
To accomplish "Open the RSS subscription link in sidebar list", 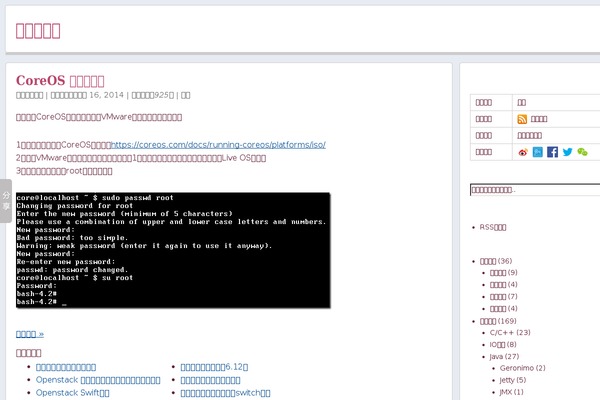I will (x=493, y=227).
